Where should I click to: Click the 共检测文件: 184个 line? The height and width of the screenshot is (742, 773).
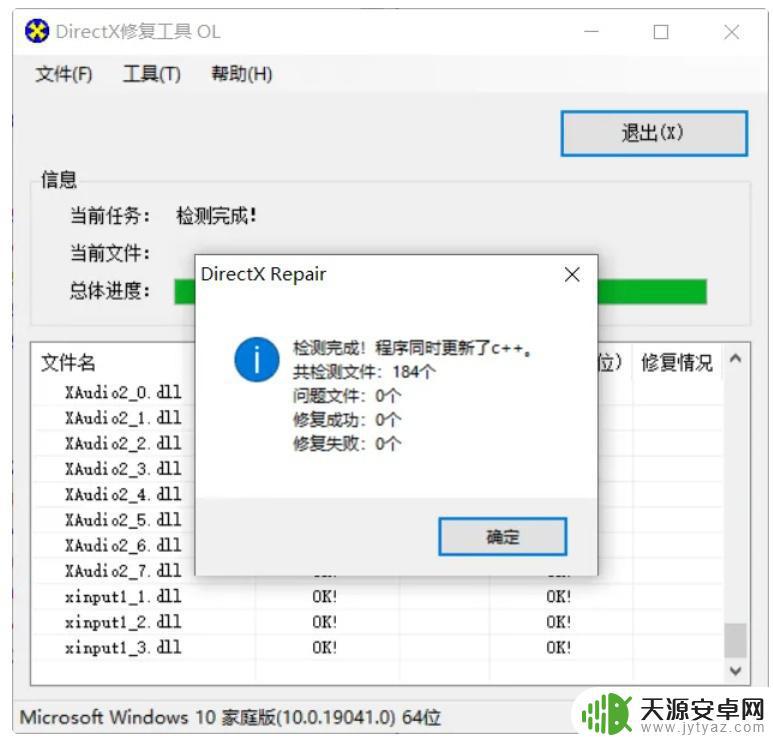pos(364,372)
